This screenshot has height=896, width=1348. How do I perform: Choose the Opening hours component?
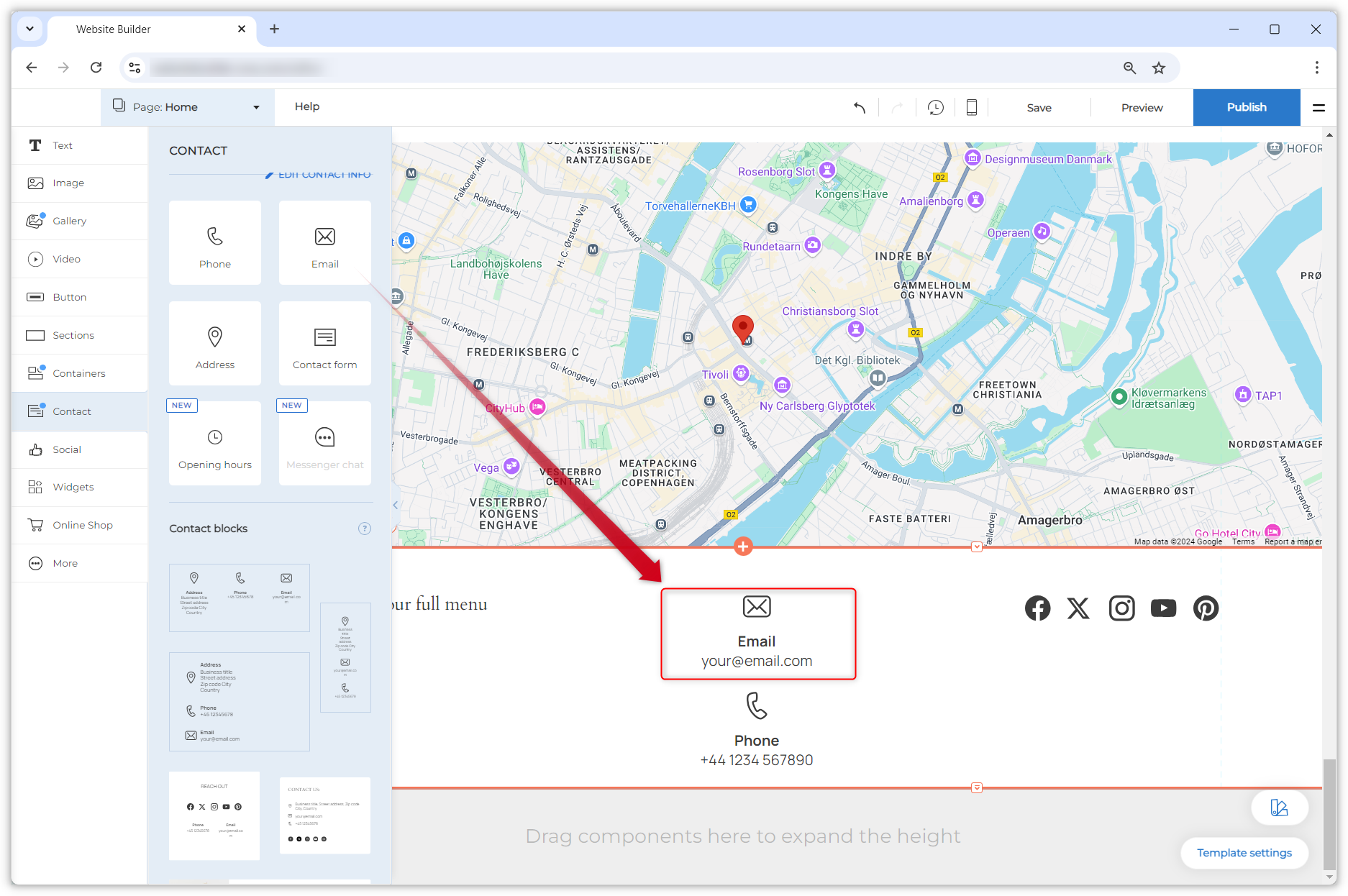215,444
